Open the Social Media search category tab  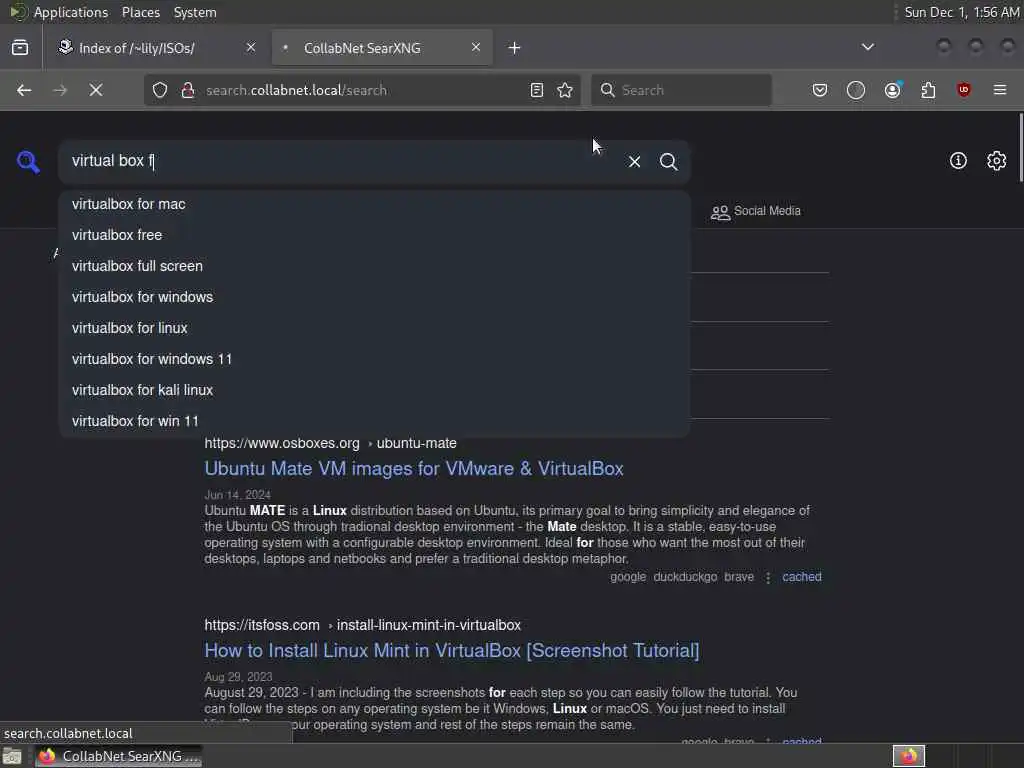(756, 211)
